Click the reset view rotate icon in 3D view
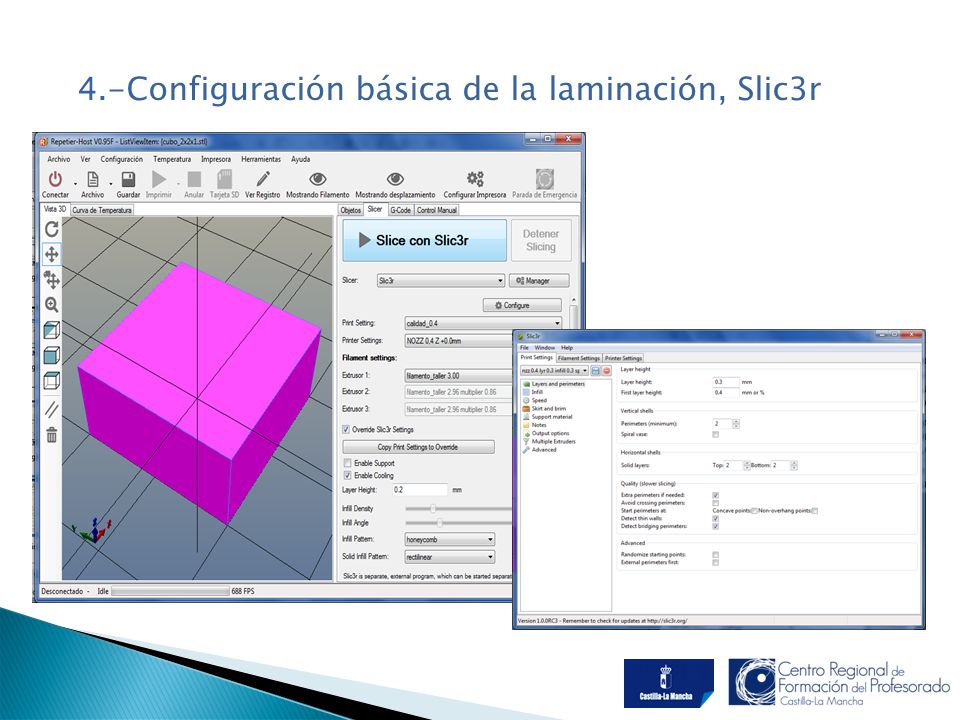Screen dimensions: 960x720 pyautogui.click(x=52, y=229)
